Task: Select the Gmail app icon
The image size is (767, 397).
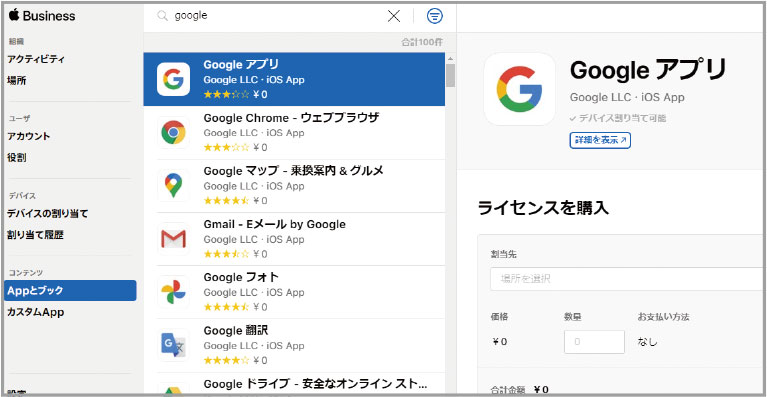Action: pyautogui.click(x=173, y=239)
